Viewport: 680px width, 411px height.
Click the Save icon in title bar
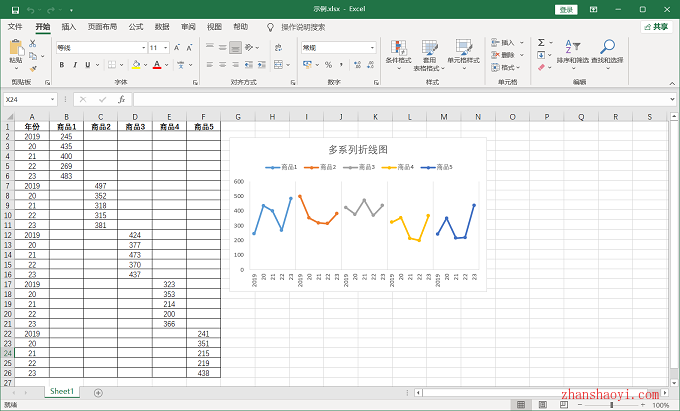[15, 10]
